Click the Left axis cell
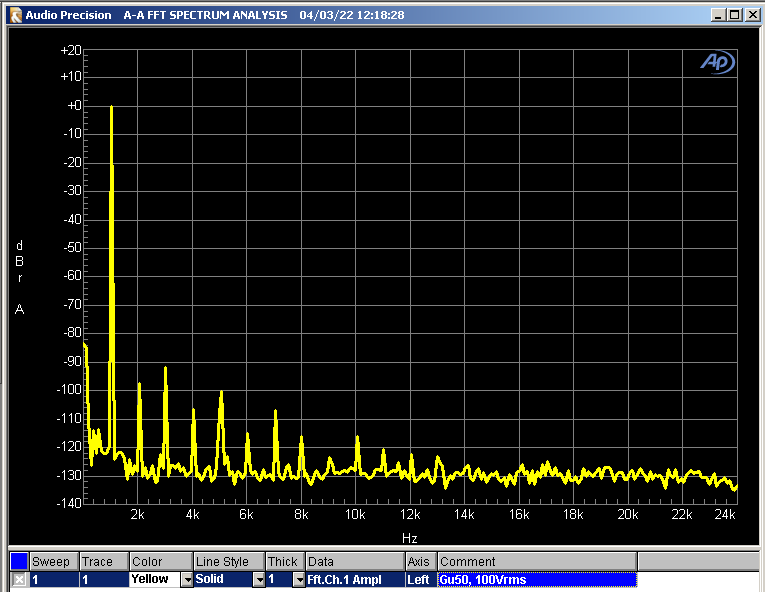765x592 pixels. [419, 579]
